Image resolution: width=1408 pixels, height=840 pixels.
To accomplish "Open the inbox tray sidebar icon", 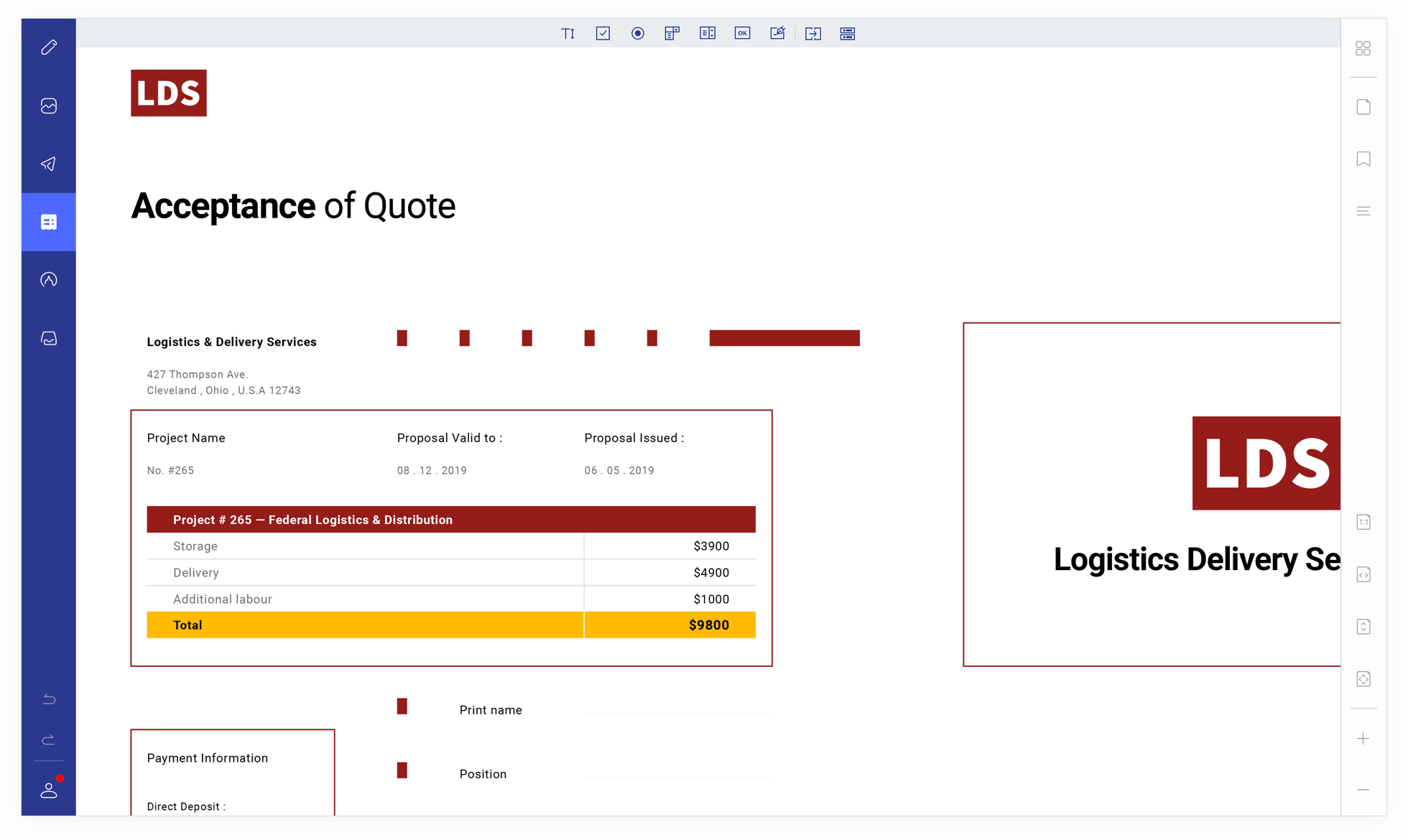I will 49,339.
